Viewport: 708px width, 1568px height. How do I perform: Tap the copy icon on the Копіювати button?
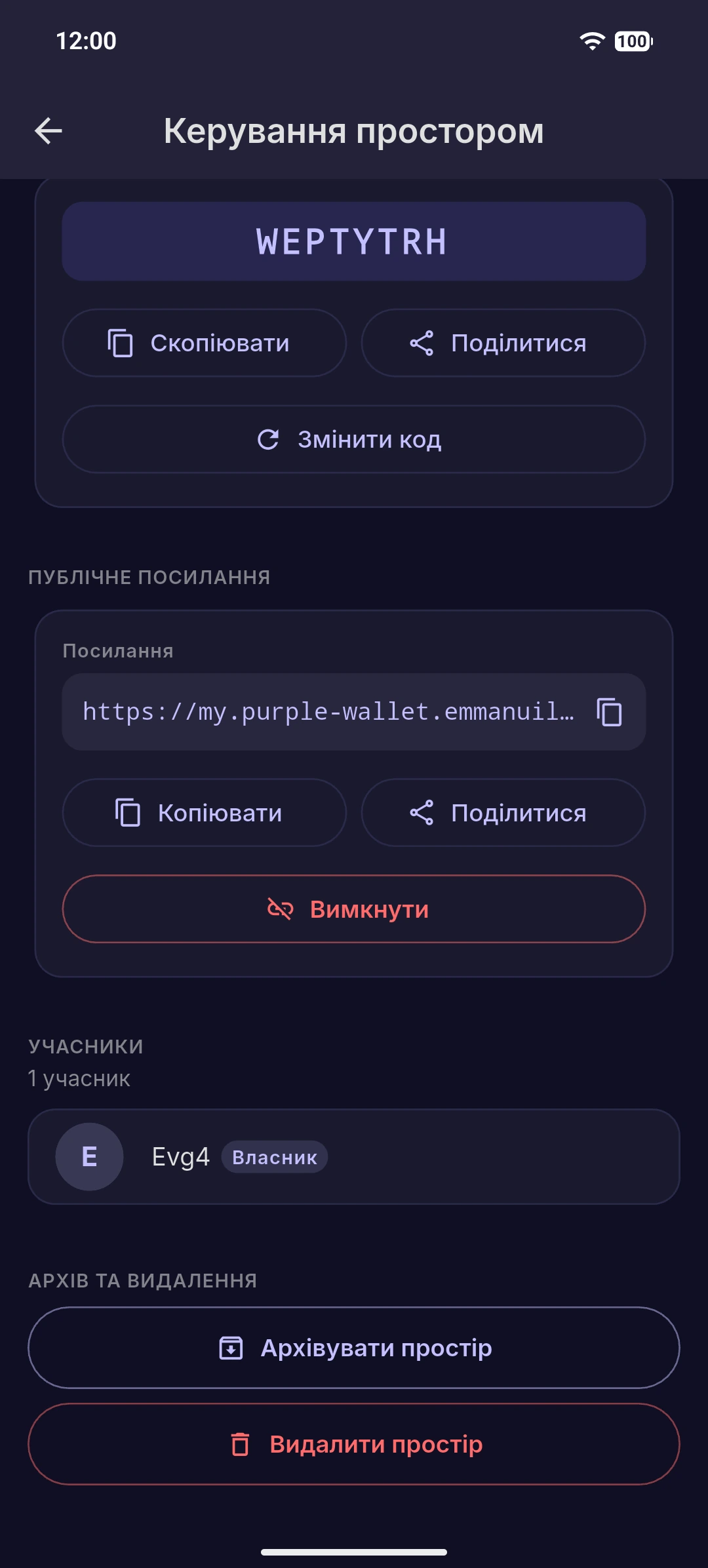click(x=128, y=813)
